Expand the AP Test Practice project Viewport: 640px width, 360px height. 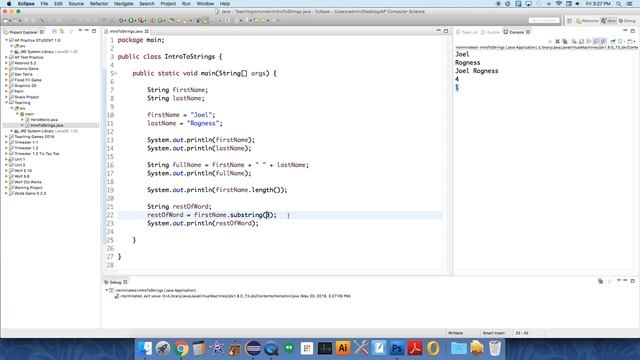tap(7, 58)
